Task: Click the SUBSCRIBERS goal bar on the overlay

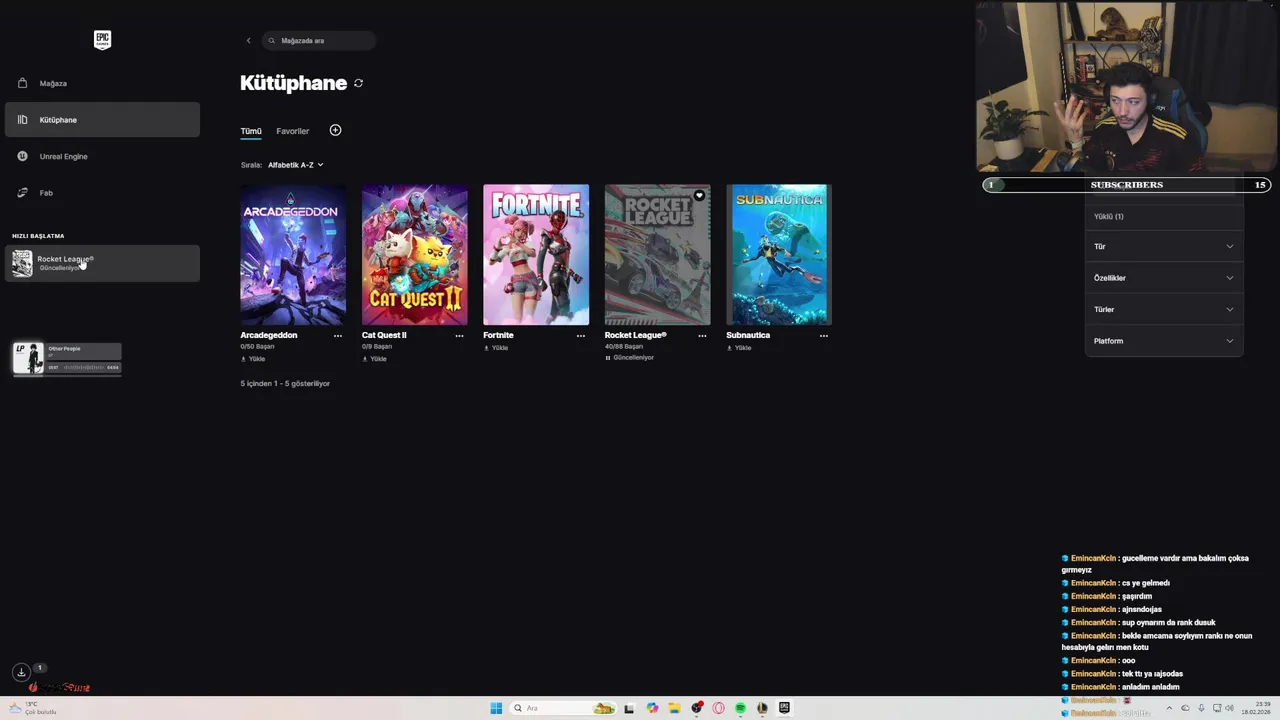Action: pyautogui.click(x=1126, y=185)
